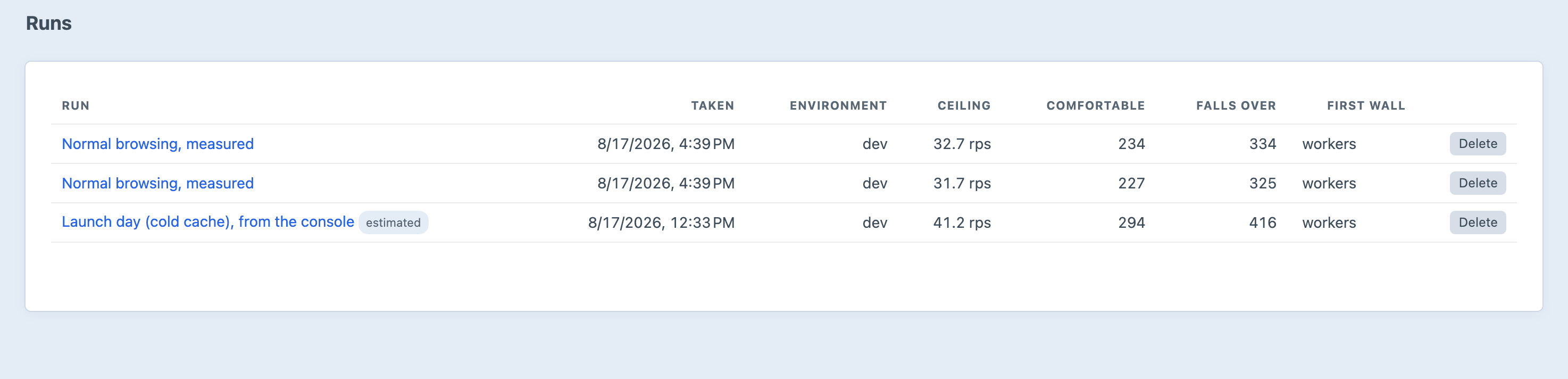The height and width of the screenshot is (379, 1568).
Task: Delete the Launch day (cold cache) run
Action: (x=1477, y=223)
